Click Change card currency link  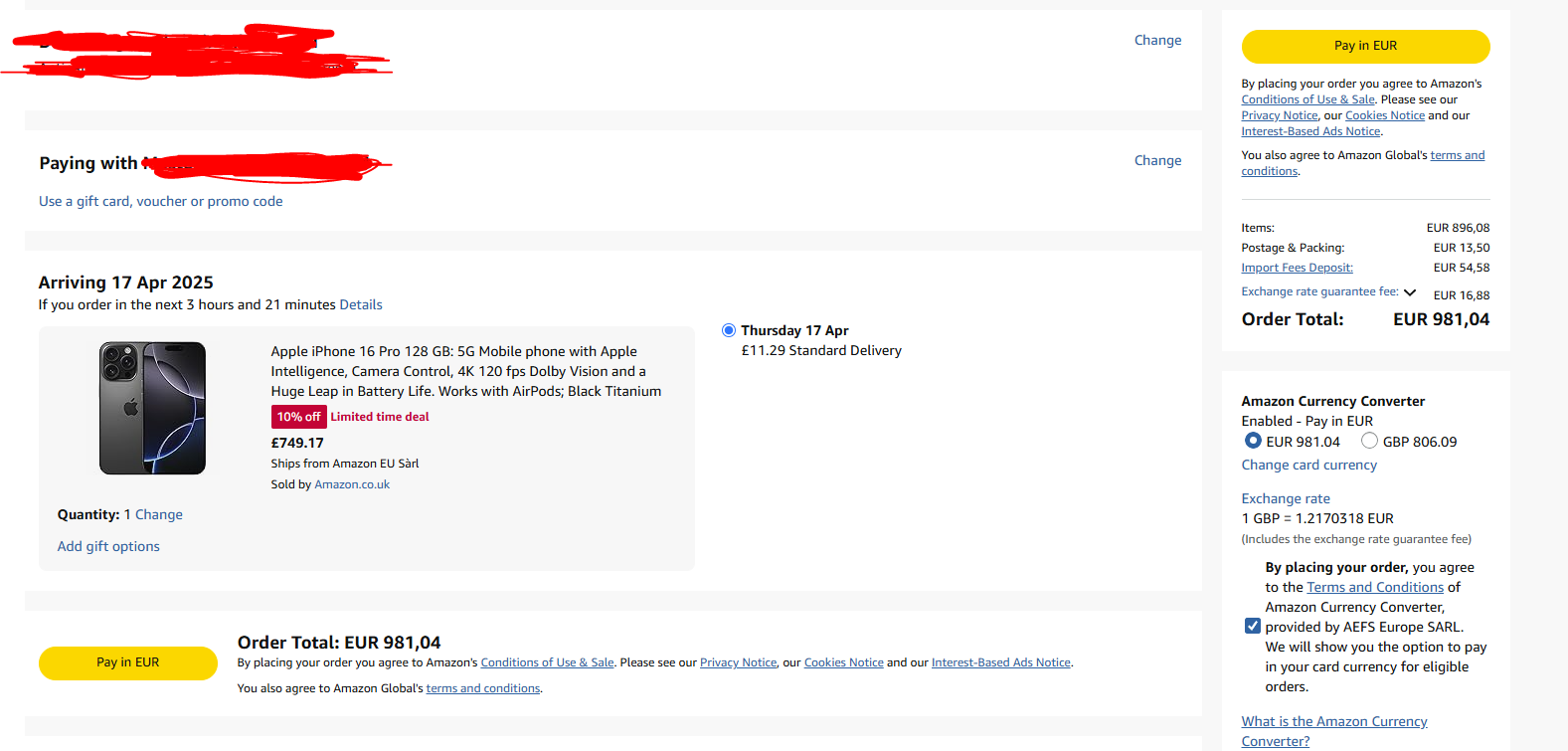tap(1308, 465)
